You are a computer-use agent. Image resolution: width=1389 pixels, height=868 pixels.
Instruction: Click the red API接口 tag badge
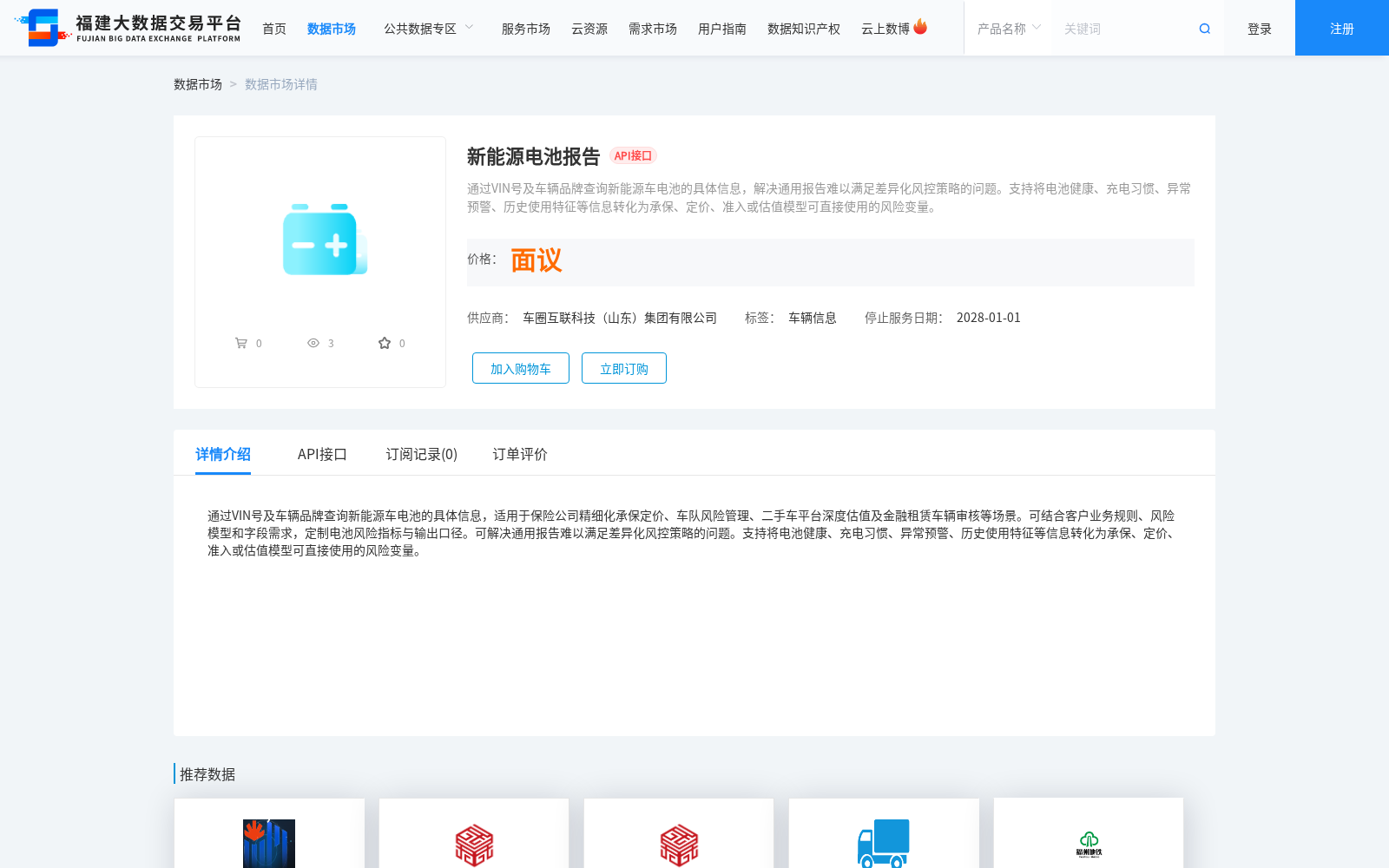click(x=633, y=155)
